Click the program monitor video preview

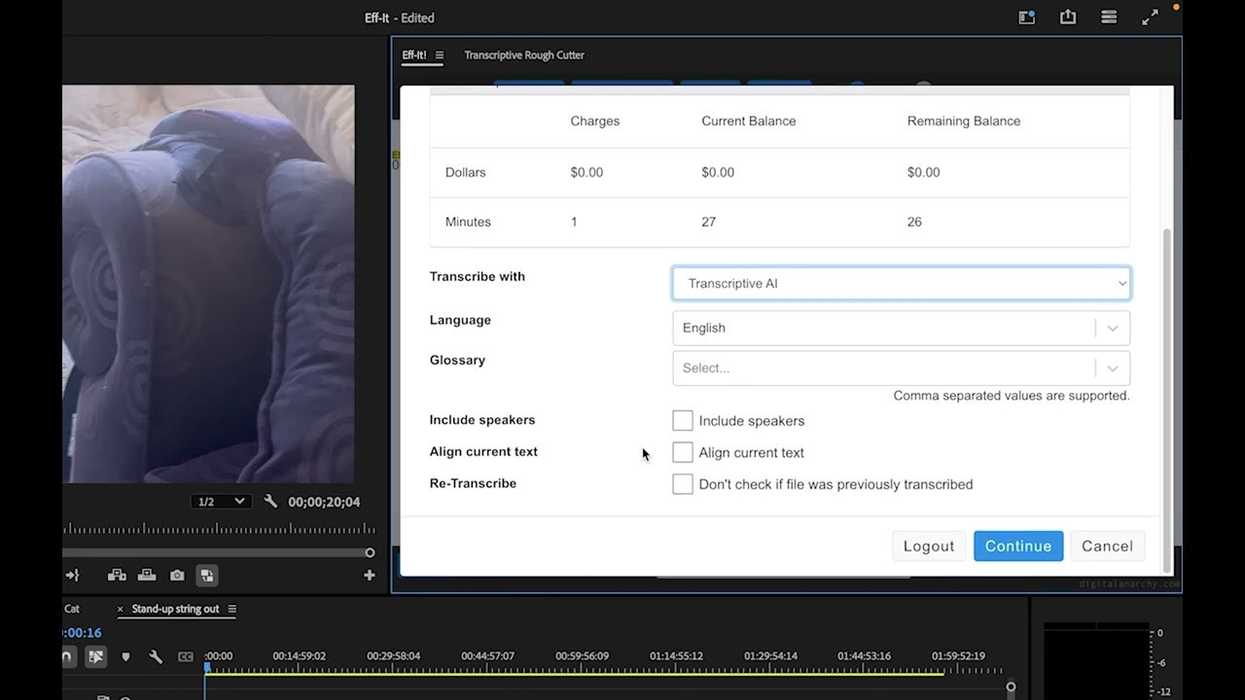pos(208,284)
